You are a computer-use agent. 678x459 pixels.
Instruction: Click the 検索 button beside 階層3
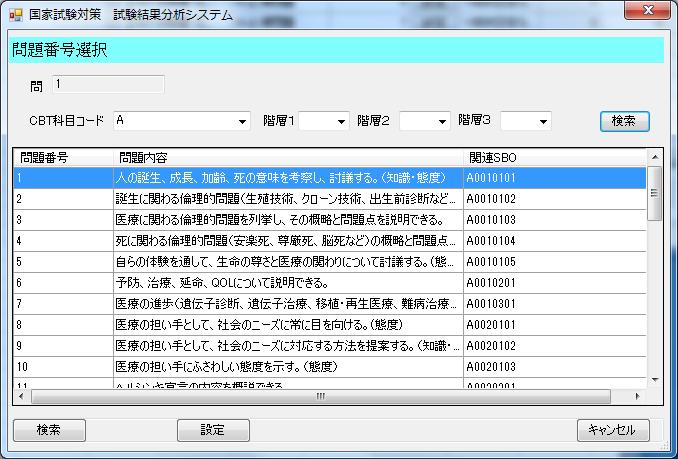coord(624,121)
